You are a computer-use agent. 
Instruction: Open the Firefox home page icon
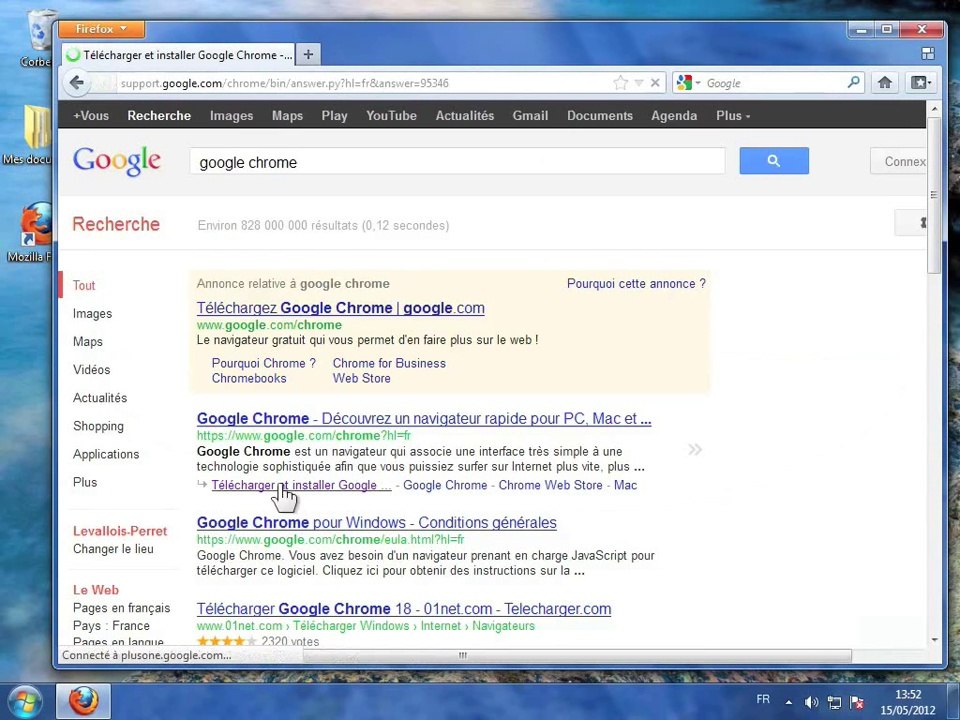tap(885, 83)
